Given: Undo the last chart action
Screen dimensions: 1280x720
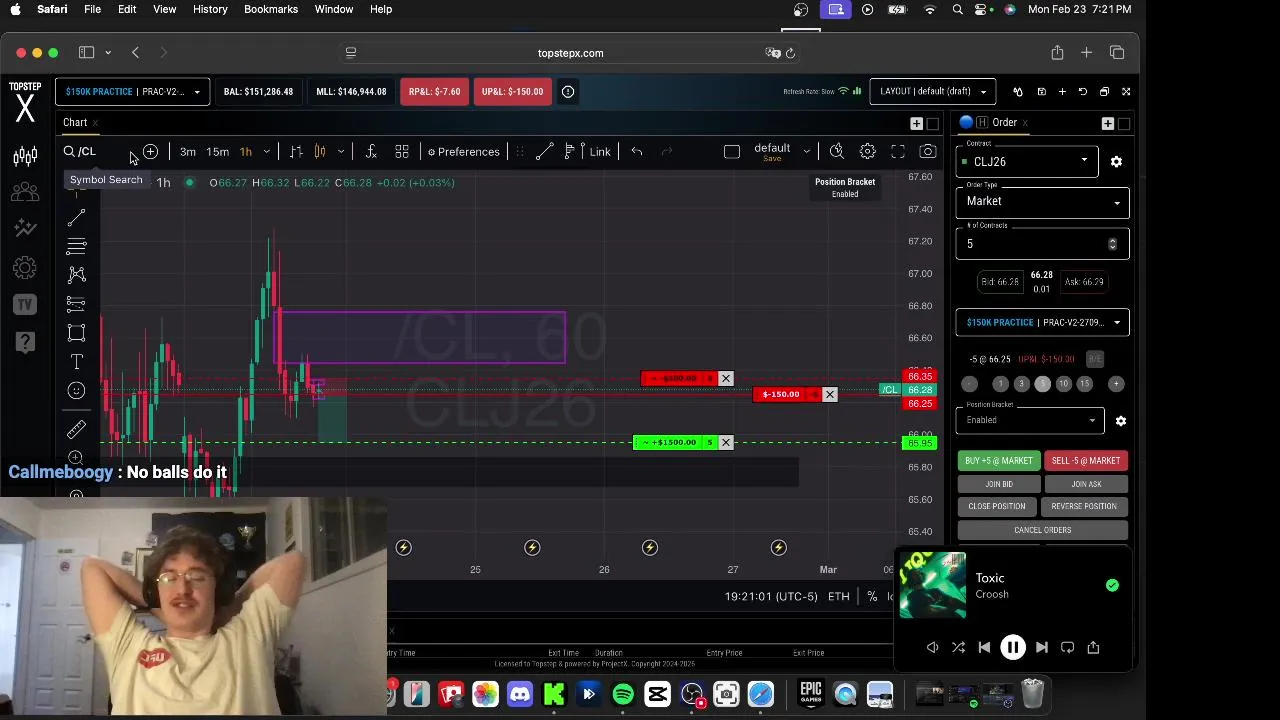Looking at the screenshot, I should 637,152.
